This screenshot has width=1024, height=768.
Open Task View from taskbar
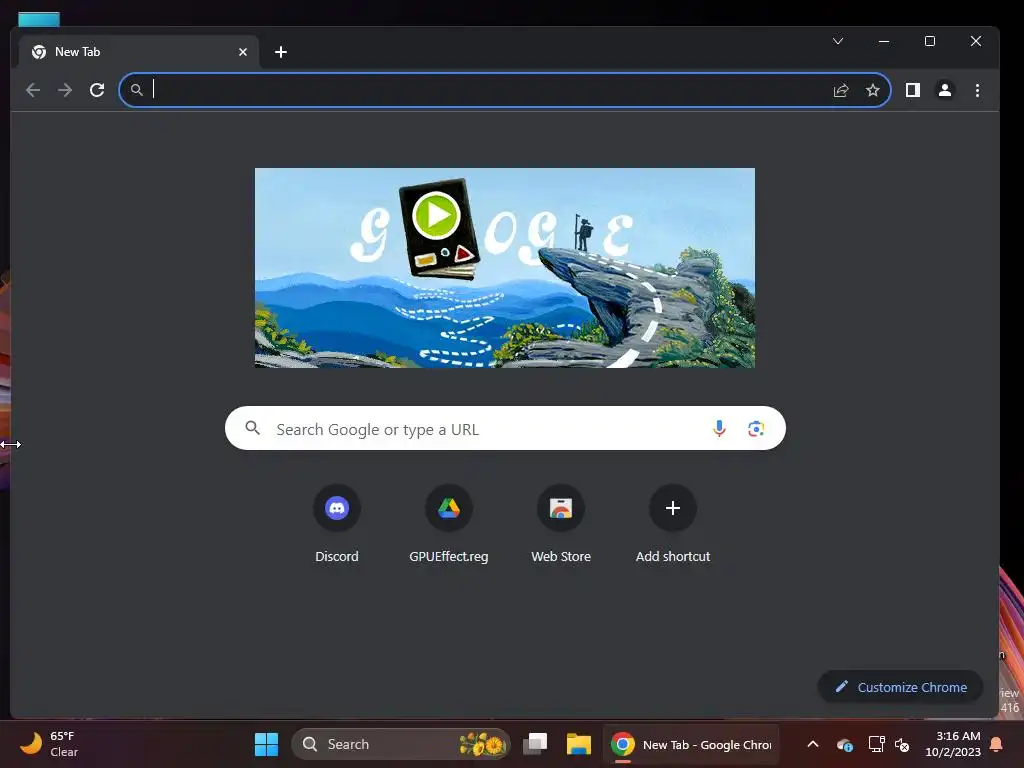pyautogui.click(x=536, y=744)
